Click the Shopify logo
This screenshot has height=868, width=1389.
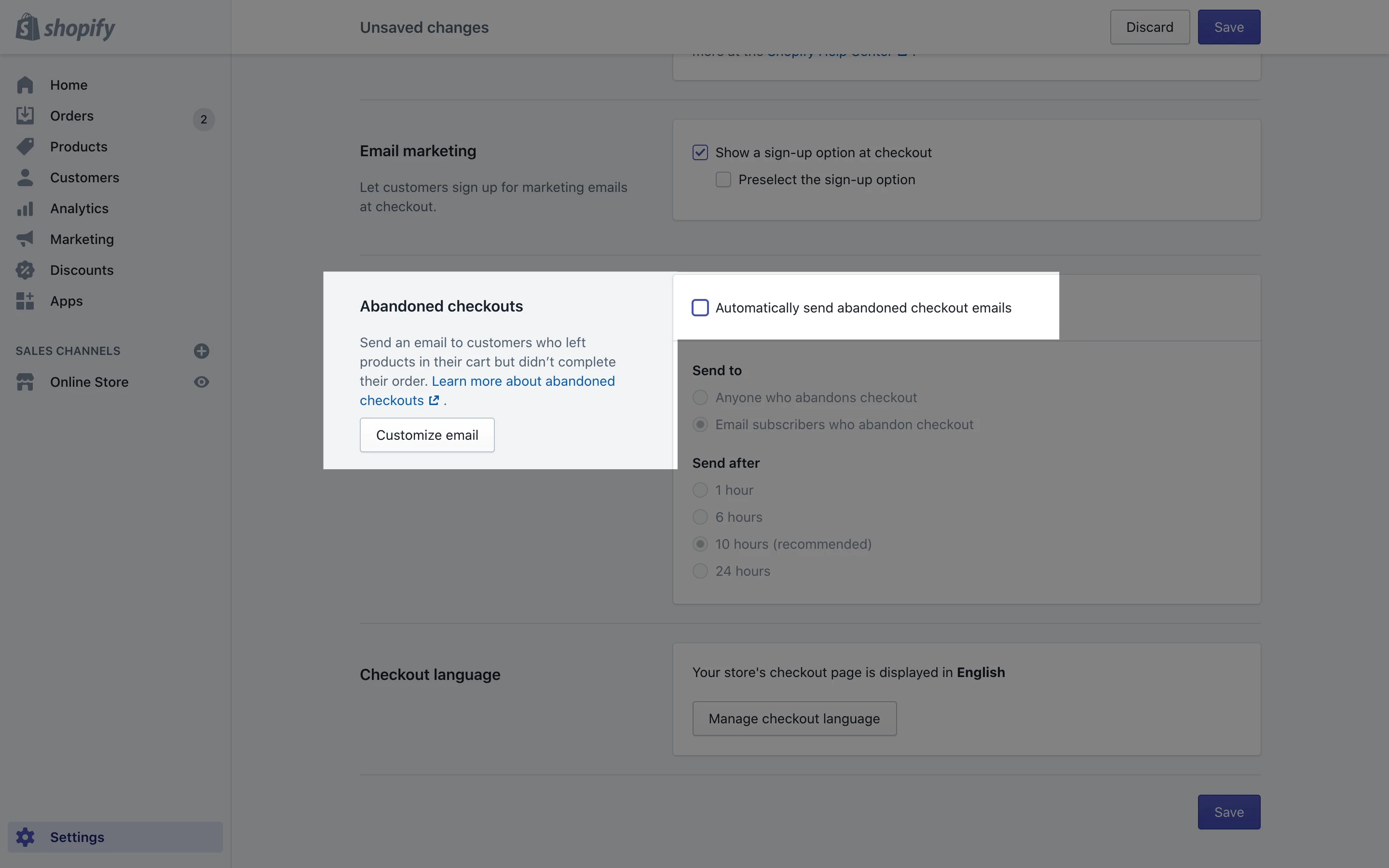point(65,27)
